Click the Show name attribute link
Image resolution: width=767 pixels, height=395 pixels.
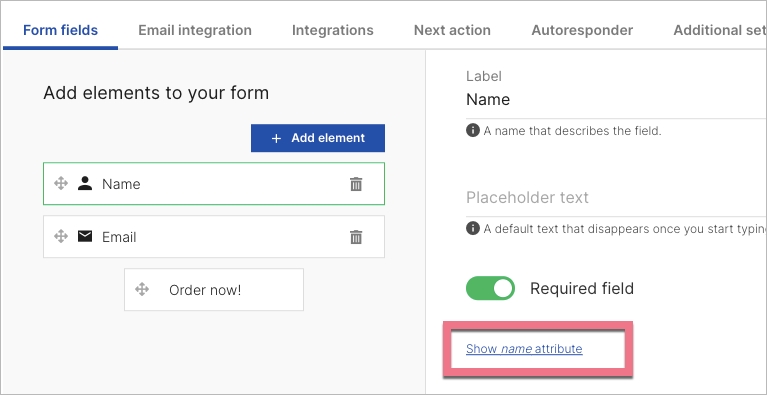524,349
